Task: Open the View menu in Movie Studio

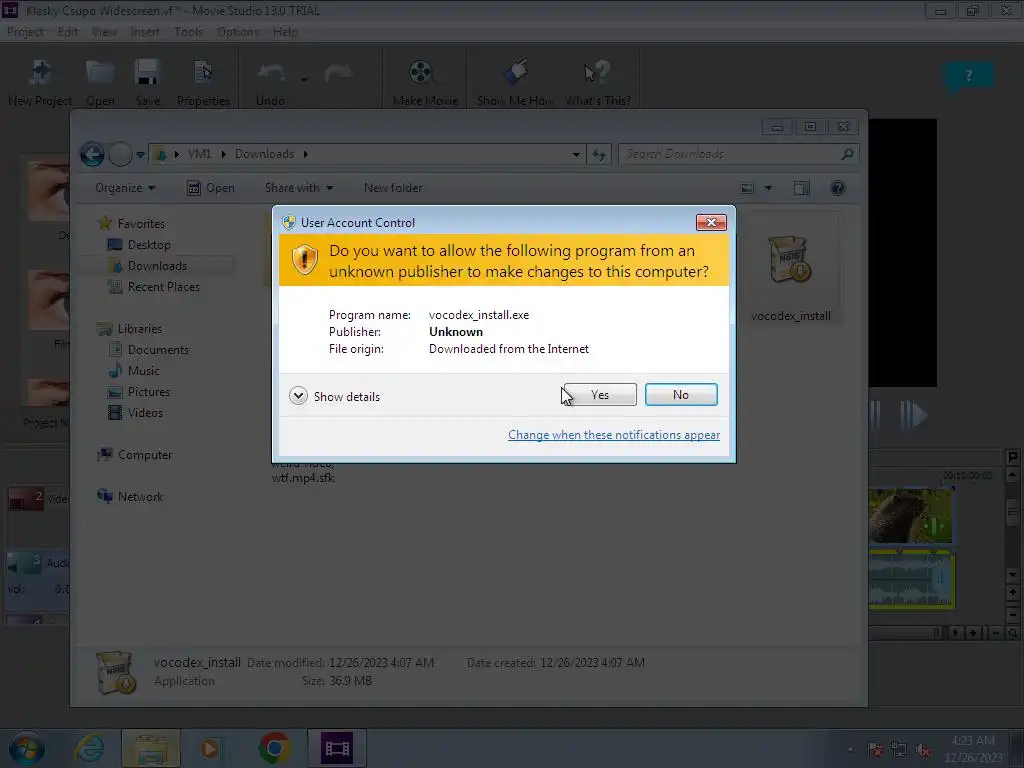Action: tap(104, 32)
